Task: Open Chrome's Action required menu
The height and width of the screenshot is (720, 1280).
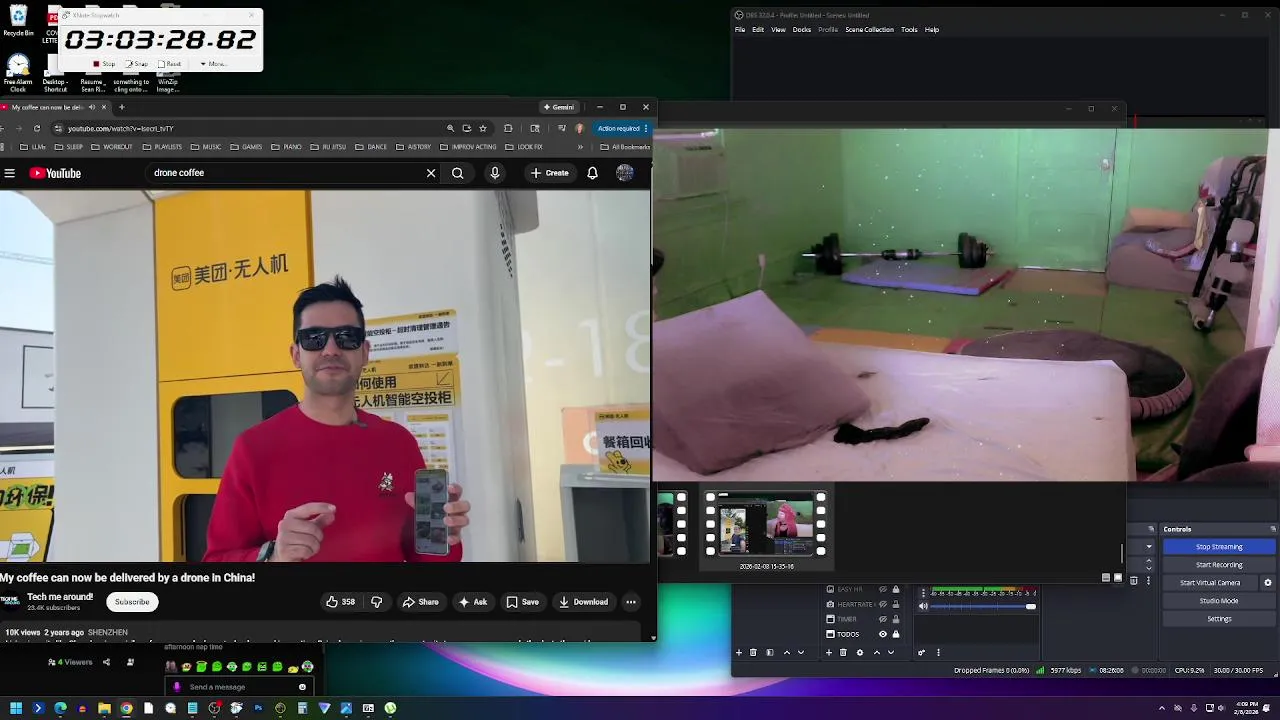Action: pos(622,128)
